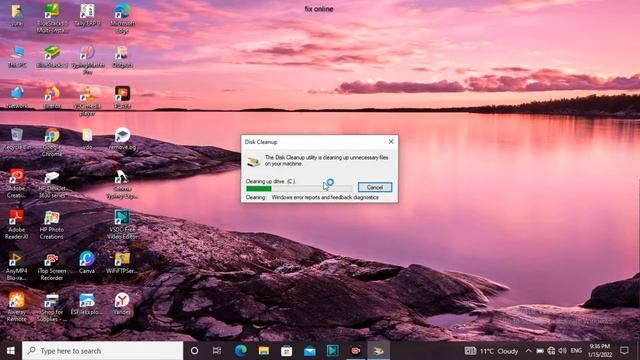
Task: Open the clock and calendar flyout
Action: [600, 351]
